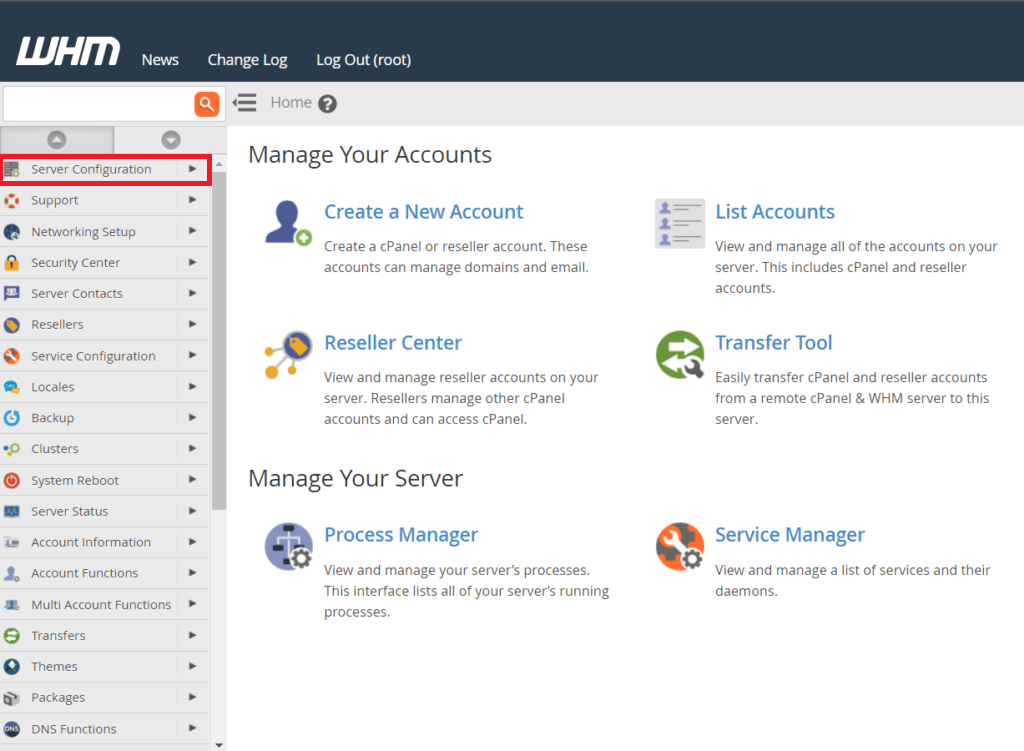Click the Service Manager wrench icon
The width and height of the screenshot is (1024, 751).
click(x=680, y=547)
